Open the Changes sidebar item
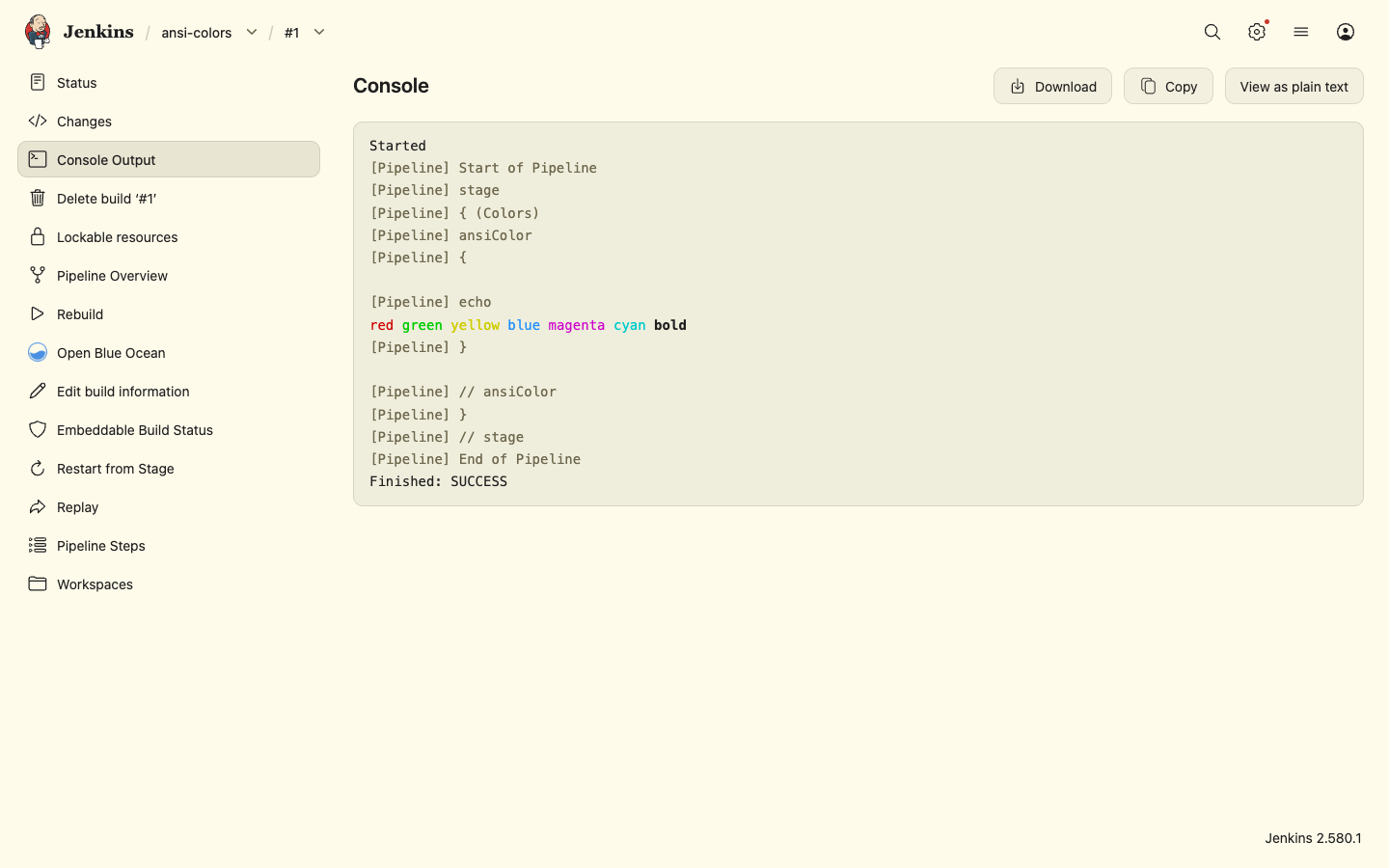The height and width of the screenshot is (868, 1389). point(169,121)
